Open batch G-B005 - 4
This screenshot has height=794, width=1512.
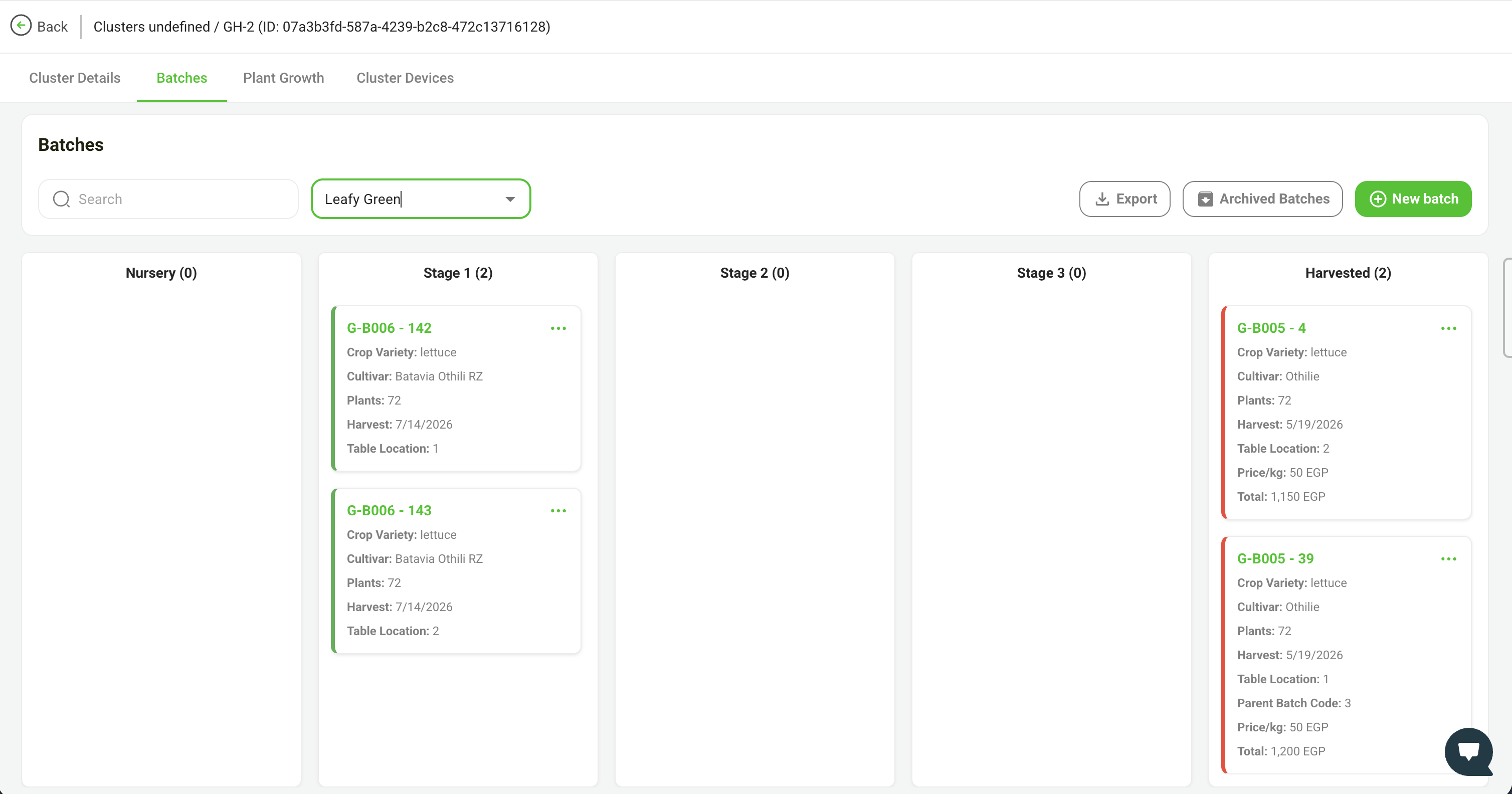[1271, 328]
